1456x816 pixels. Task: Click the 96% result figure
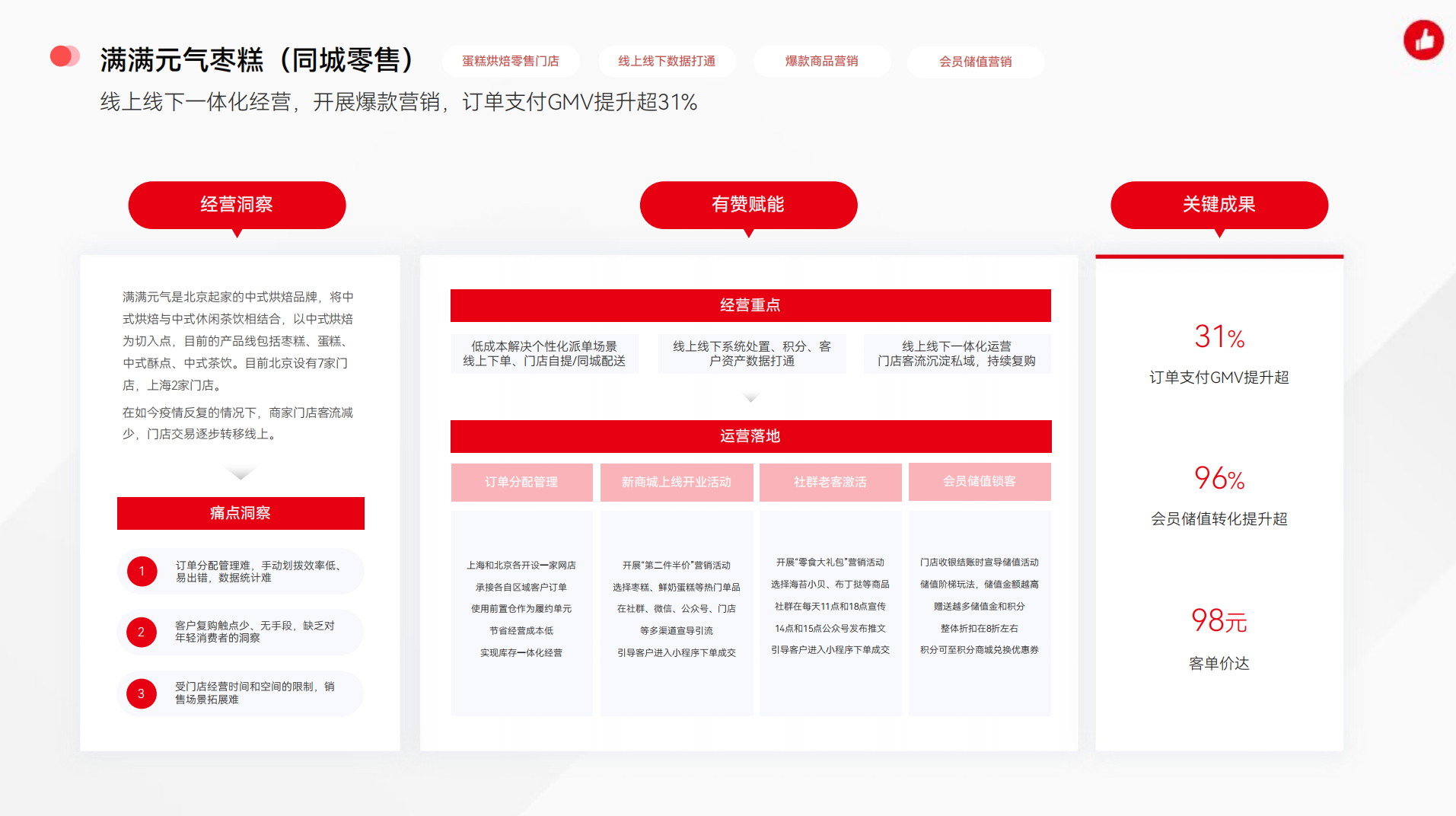point(1219,478)
